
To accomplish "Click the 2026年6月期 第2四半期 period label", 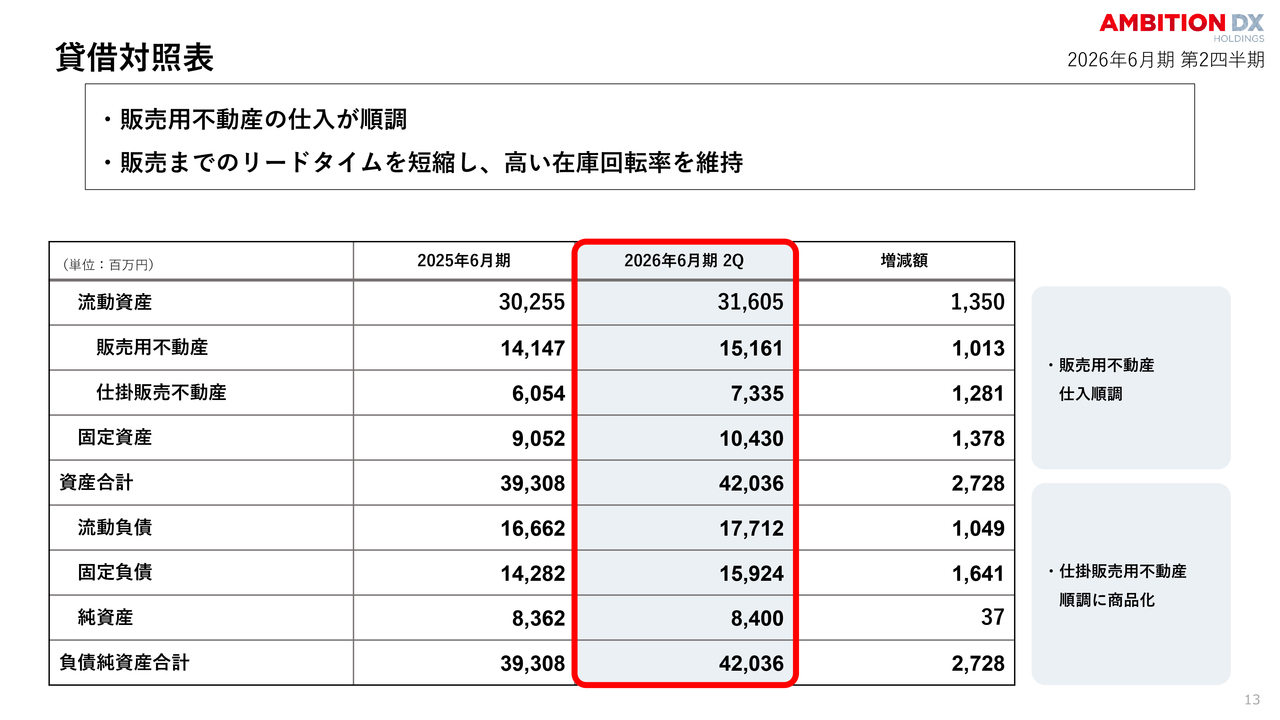I will click(1165, 60).
